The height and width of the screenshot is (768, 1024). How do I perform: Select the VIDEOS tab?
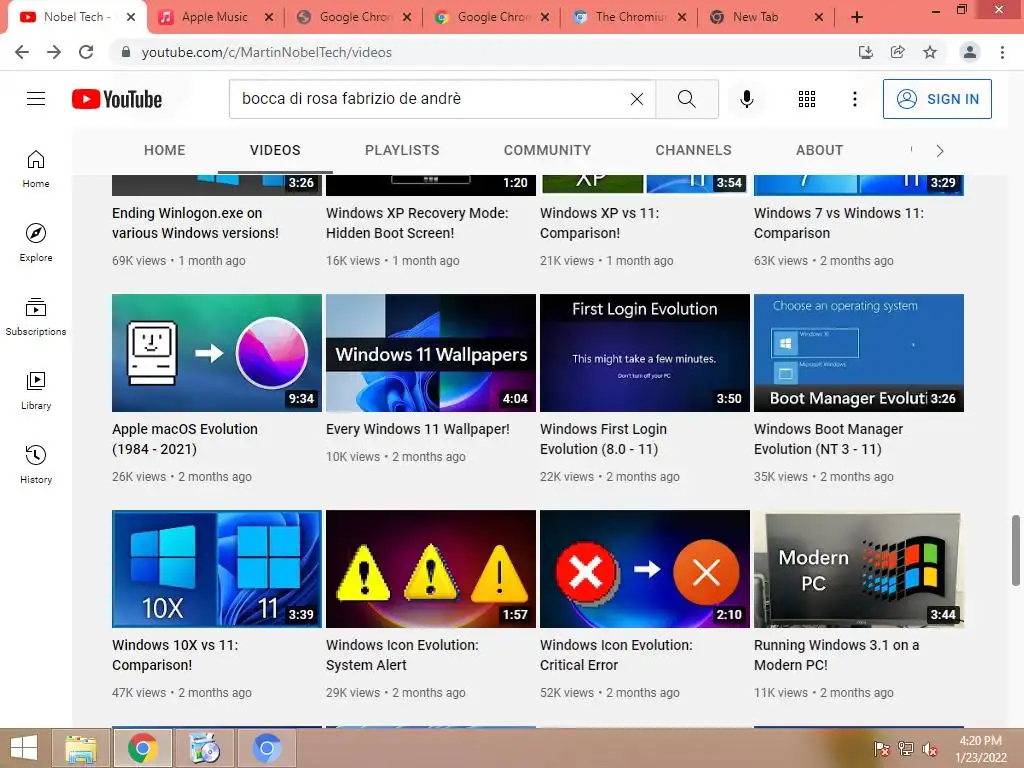pyautogui.click(x=275, y=150)
